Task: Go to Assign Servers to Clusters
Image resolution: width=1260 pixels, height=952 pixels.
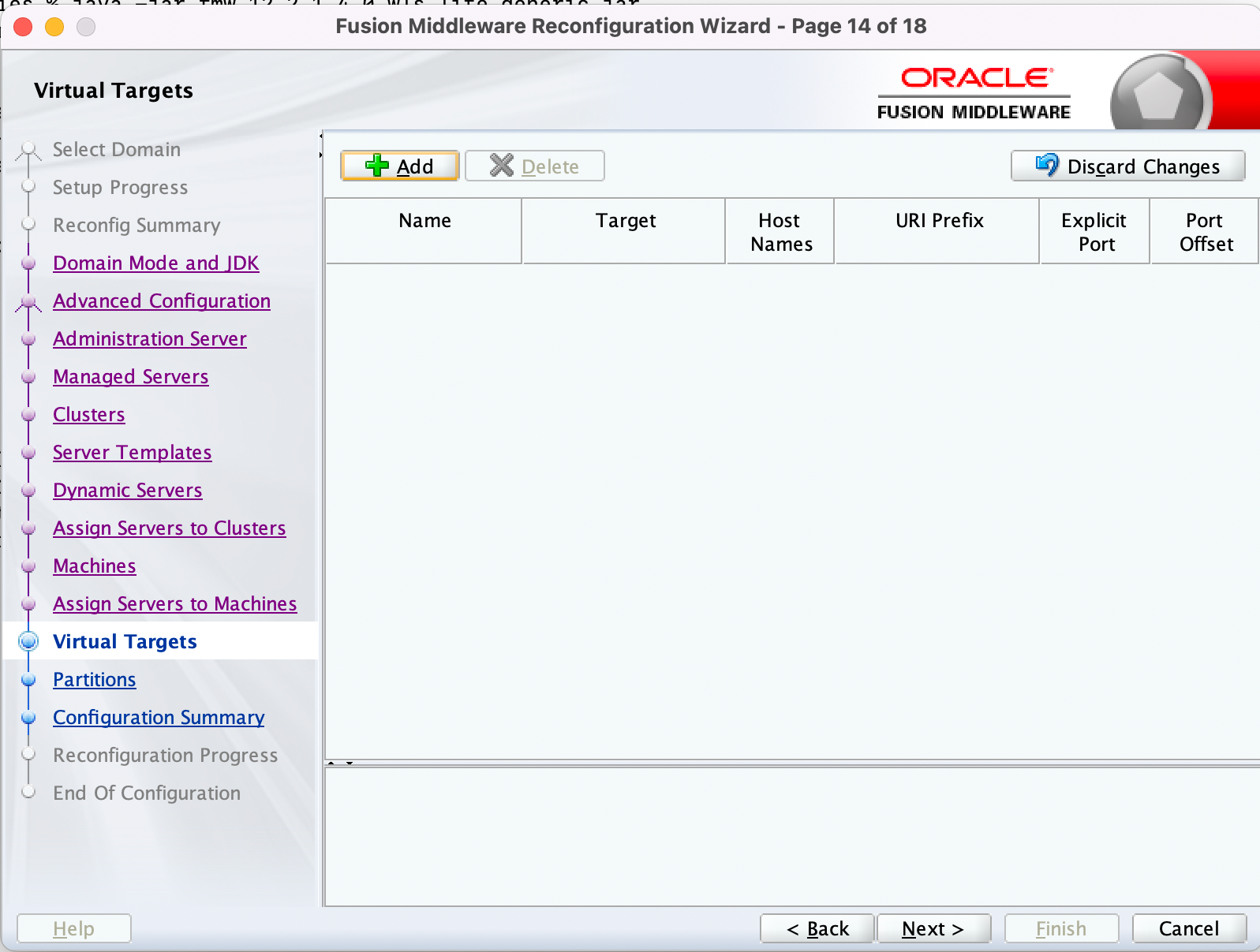Action: (169, 528)
